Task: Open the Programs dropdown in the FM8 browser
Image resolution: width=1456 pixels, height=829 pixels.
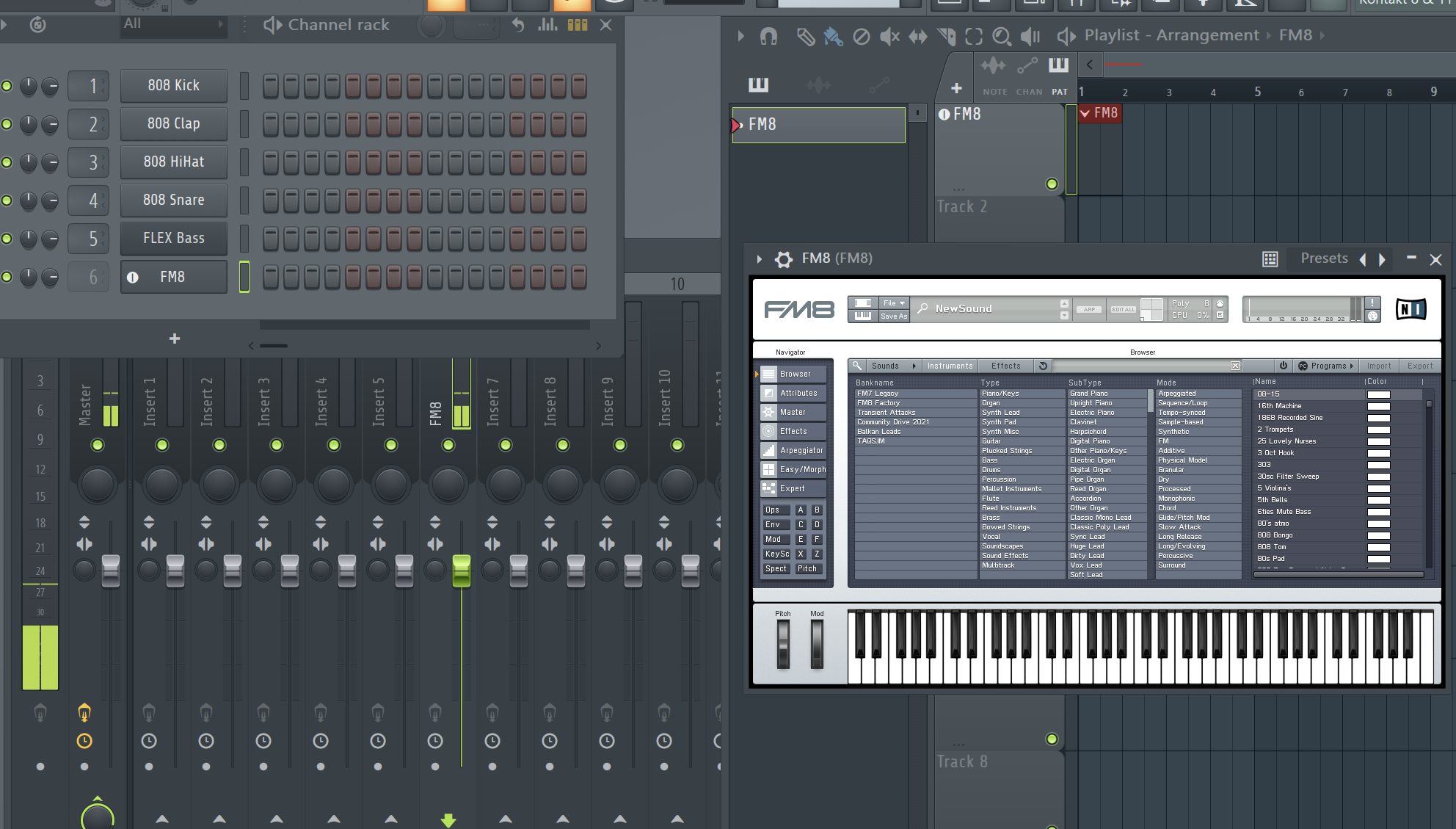Action: tap(1328, 366)
